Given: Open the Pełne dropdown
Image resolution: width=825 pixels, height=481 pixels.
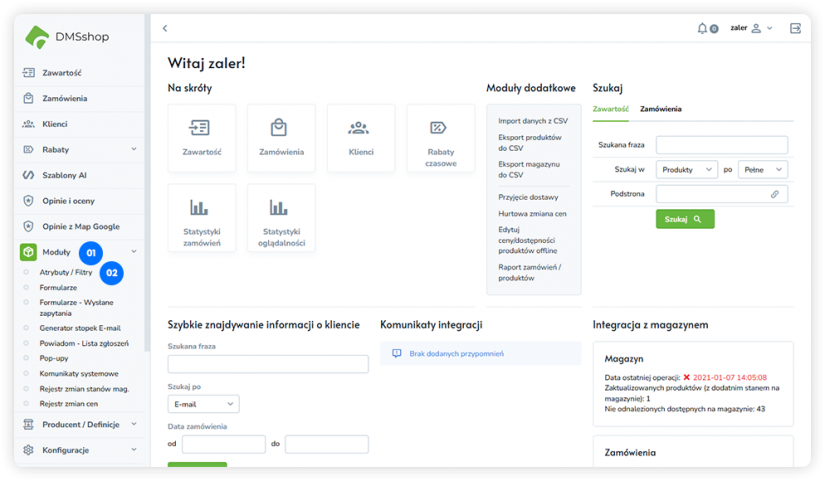Looking at the screenshot, I should 763,170.
